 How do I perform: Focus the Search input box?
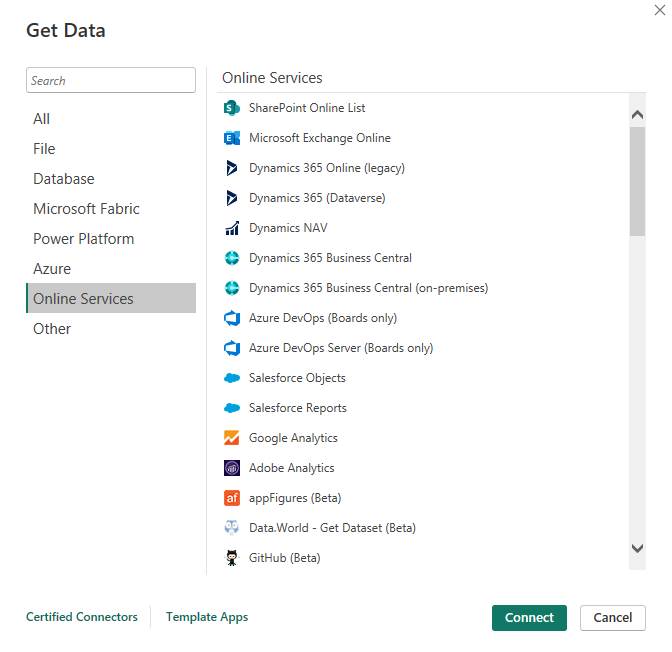111,80
